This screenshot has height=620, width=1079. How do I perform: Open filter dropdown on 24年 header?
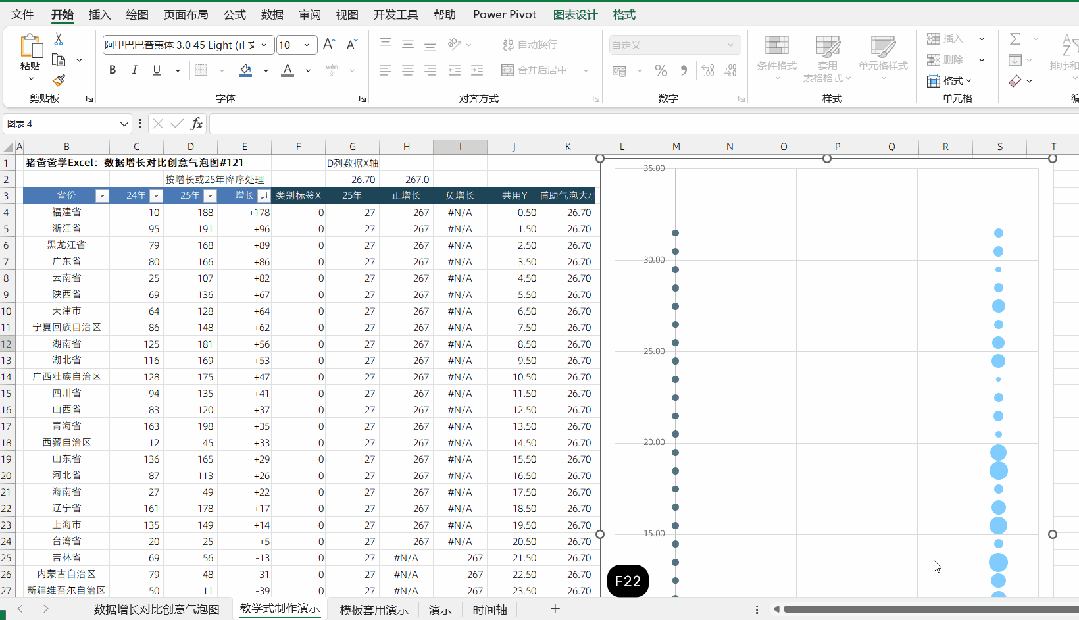[156, 196]
